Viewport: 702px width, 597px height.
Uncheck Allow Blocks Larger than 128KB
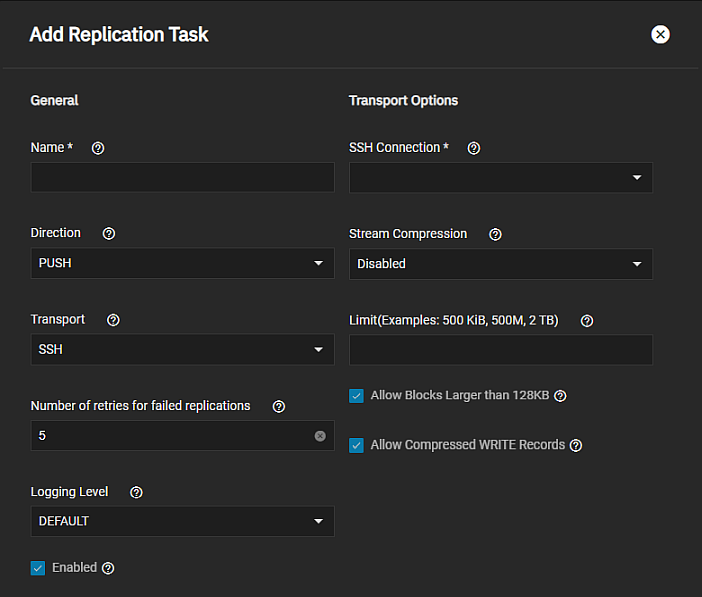[x=356, y=396]
